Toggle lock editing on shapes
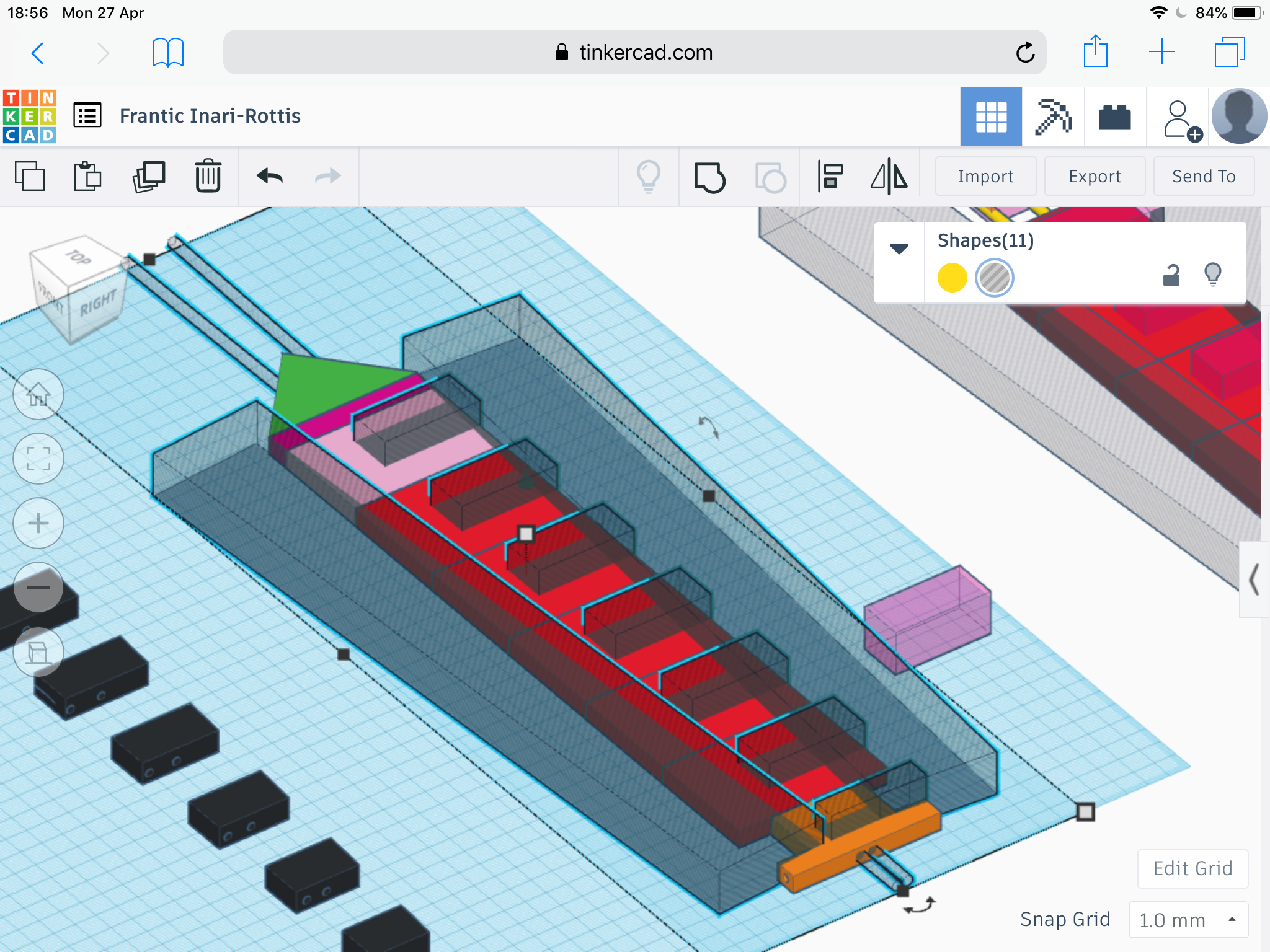Image resolution: width=1270 pixels, height=952 pixels. (1171, 275)
